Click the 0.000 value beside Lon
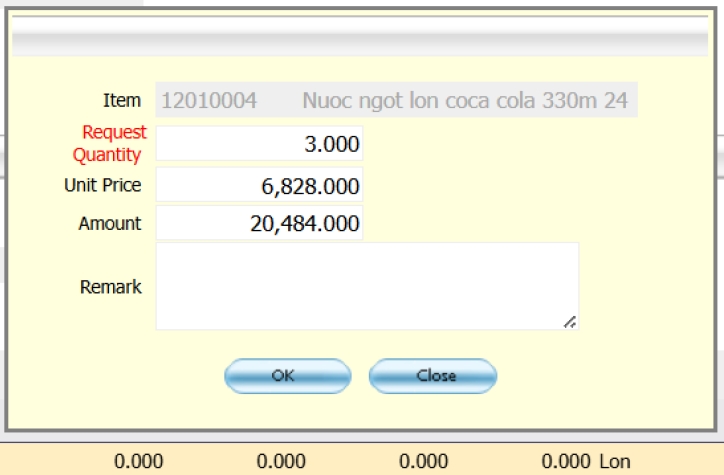The image size is (724, 475). [566, 461]
